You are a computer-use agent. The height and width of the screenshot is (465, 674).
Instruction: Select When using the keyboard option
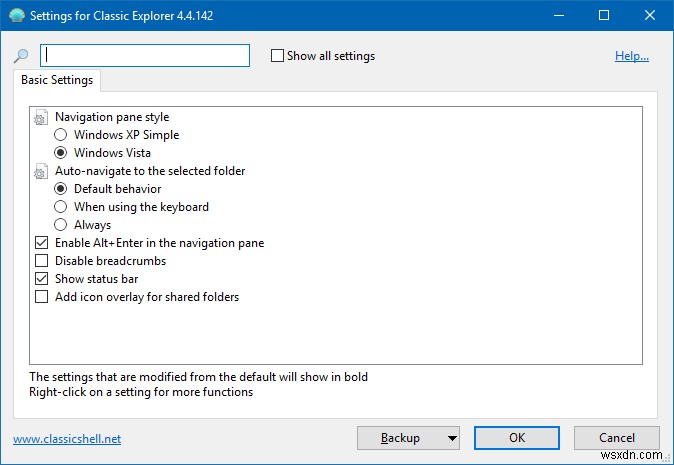pos(61,207)
